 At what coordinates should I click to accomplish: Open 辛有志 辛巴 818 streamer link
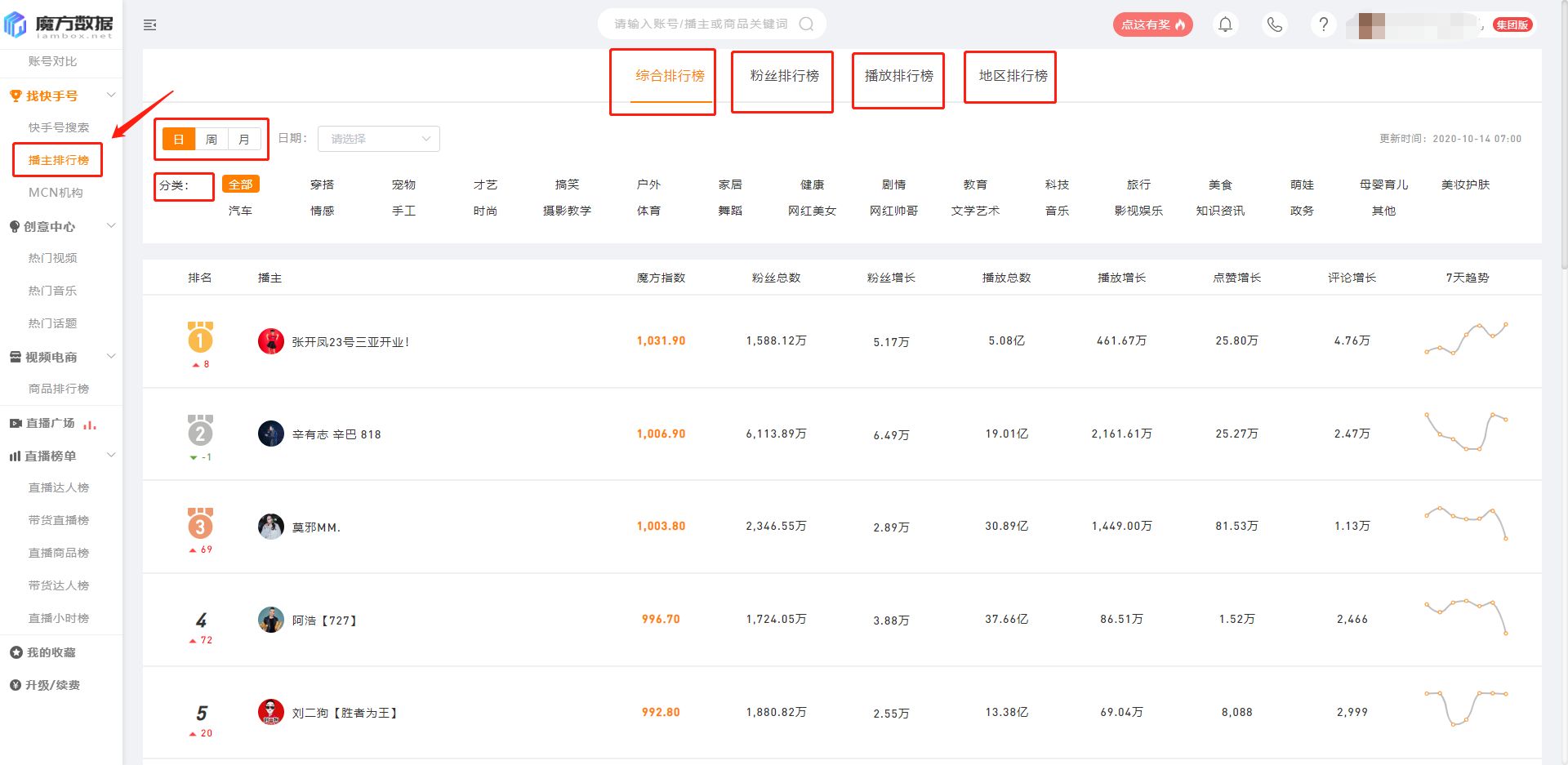[x=336, y=434]
